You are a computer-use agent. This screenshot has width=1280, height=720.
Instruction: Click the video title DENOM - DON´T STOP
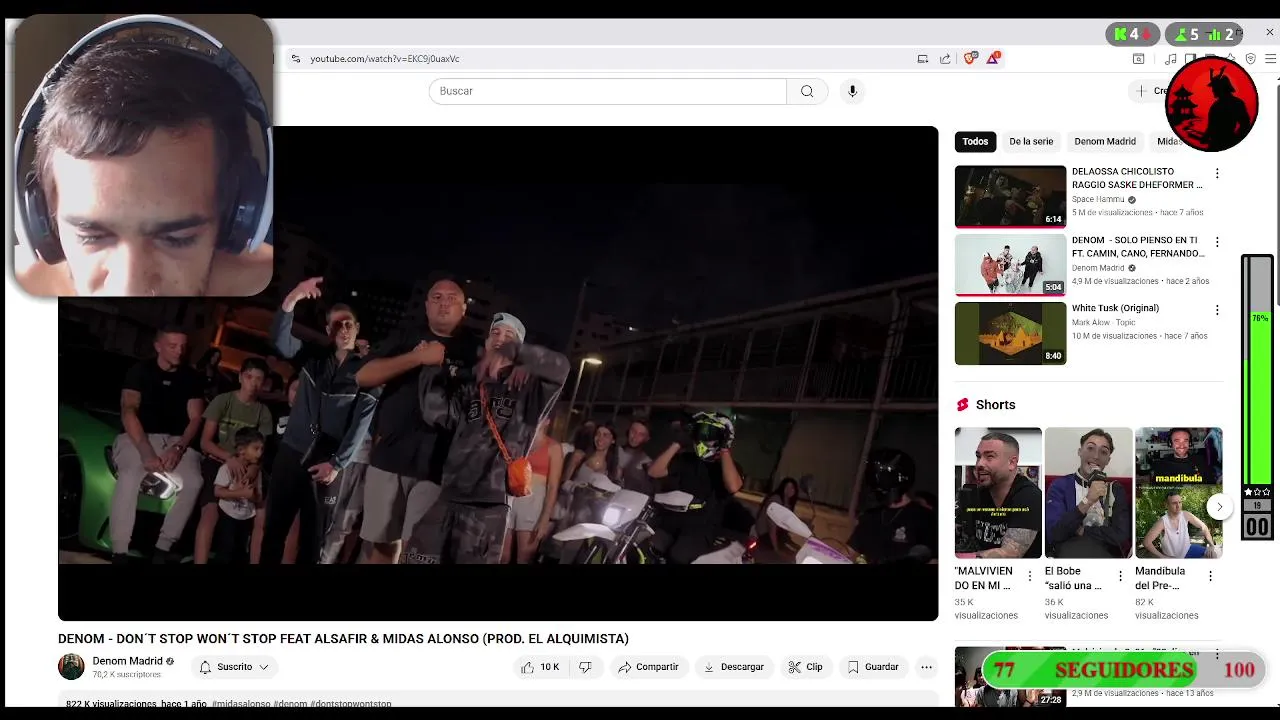(343, 639)
